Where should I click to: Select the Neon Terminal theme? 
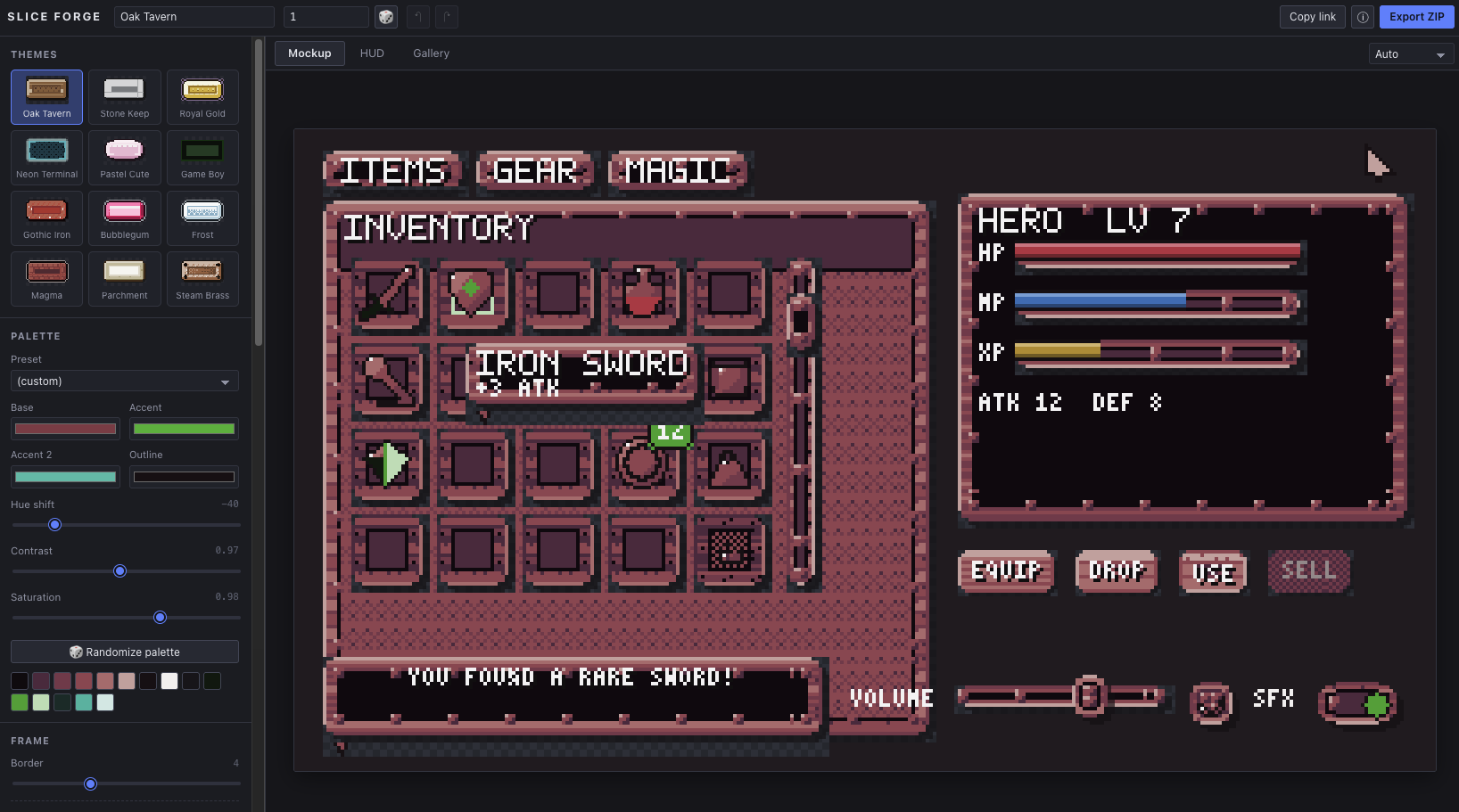point(47,158)
